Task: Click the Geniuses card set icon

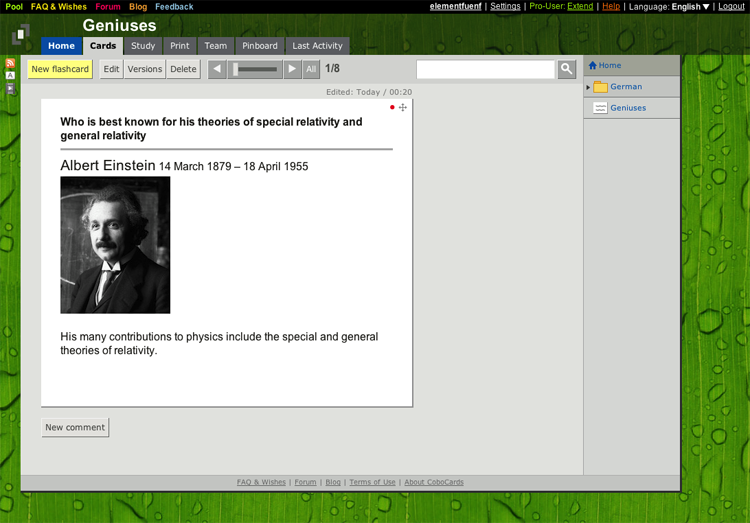Action: (x=600, y=108)
